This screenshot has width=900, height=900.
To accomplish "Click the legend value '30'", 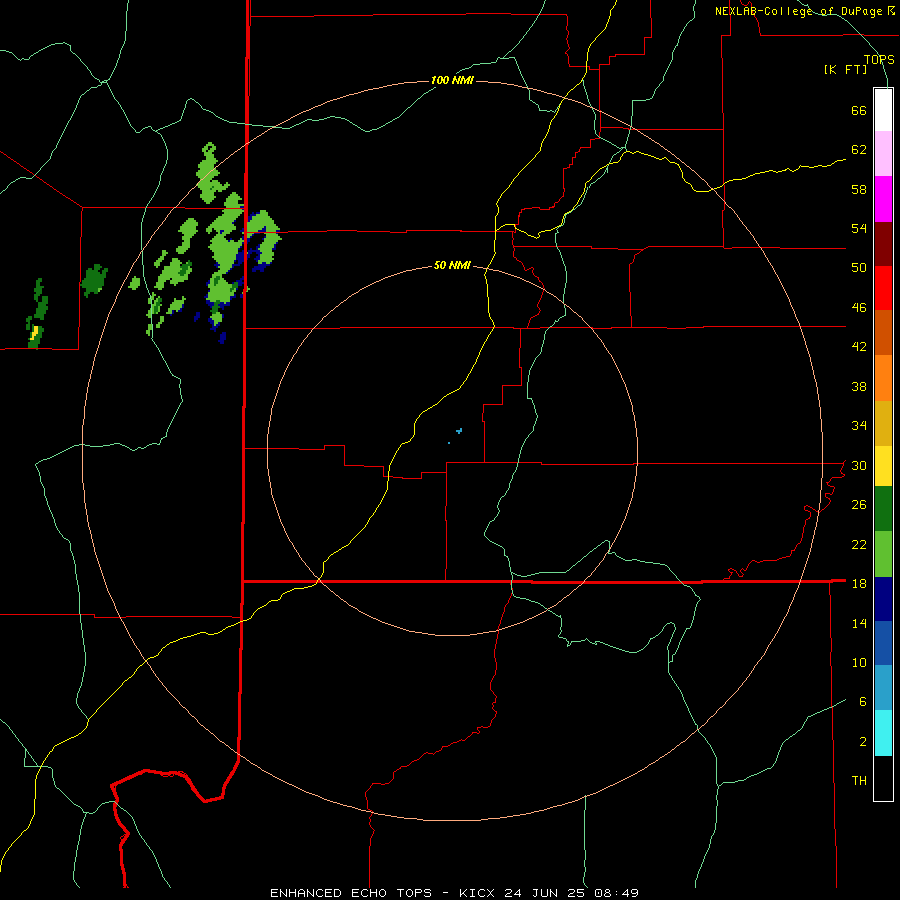I will tap(859, 465).
